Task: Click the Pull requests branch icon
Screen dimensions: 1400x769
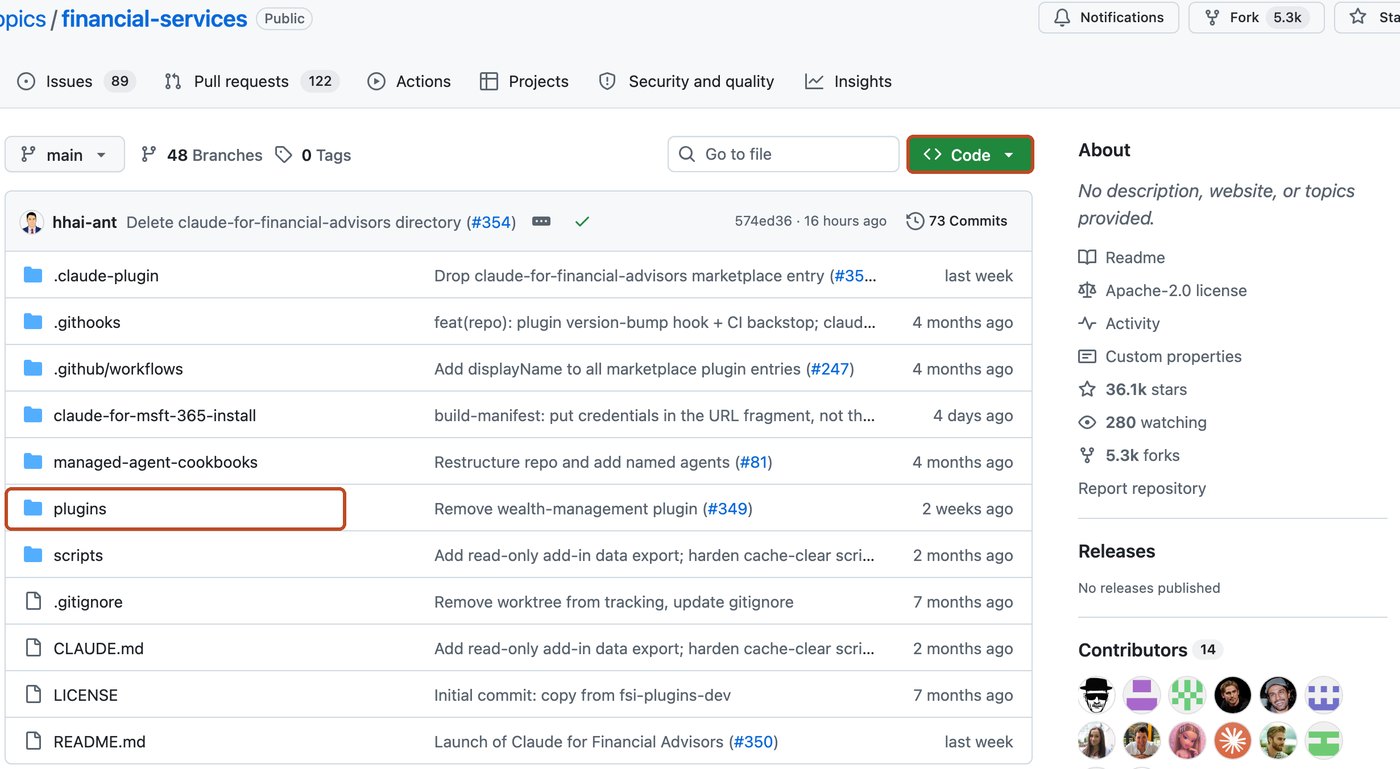Action: (173, 81)
